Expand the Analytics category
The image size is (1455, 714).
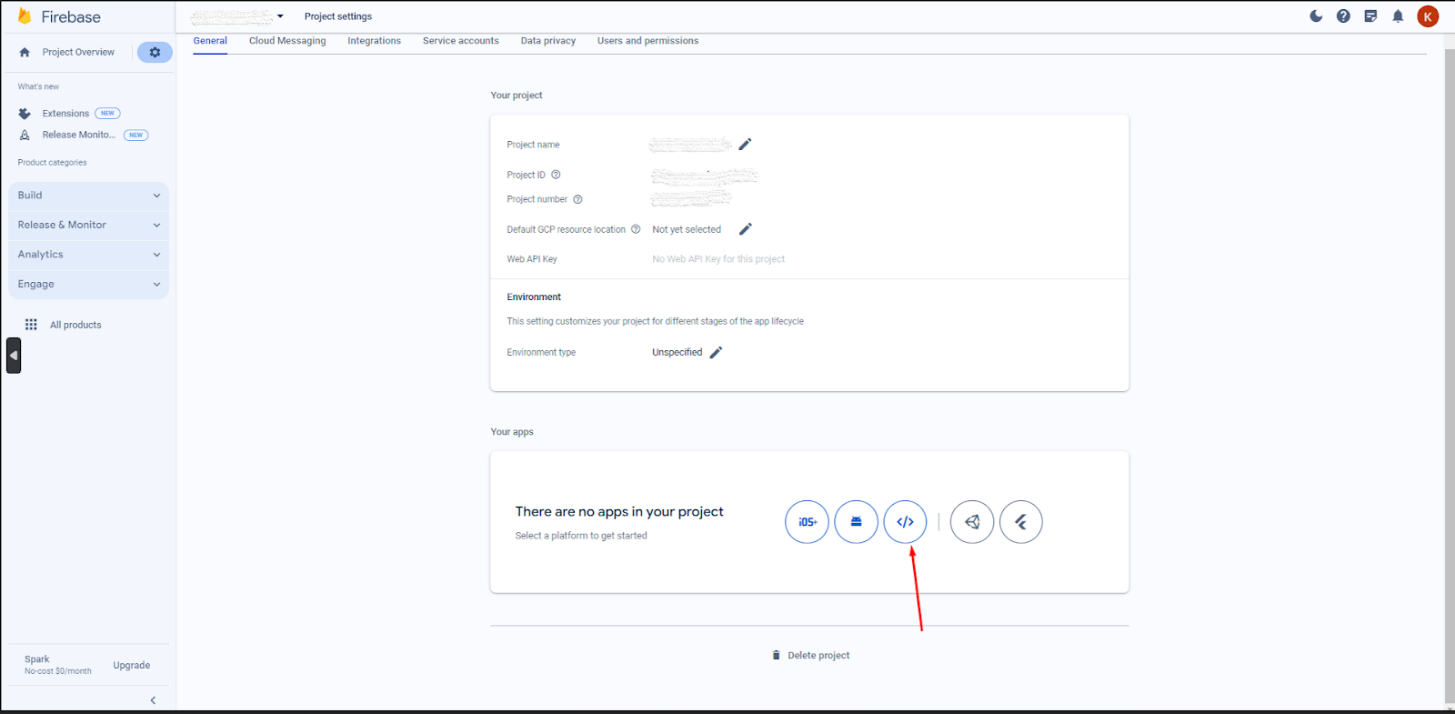click(88, 255)
